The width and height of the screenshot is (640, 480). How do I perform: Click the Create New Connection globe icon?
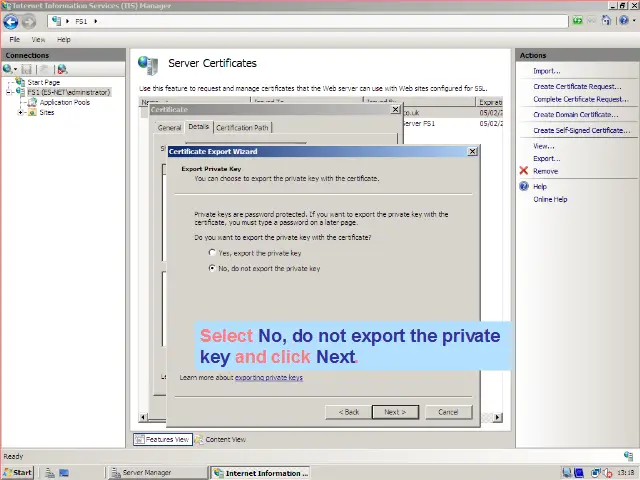(x=7, y=69)
